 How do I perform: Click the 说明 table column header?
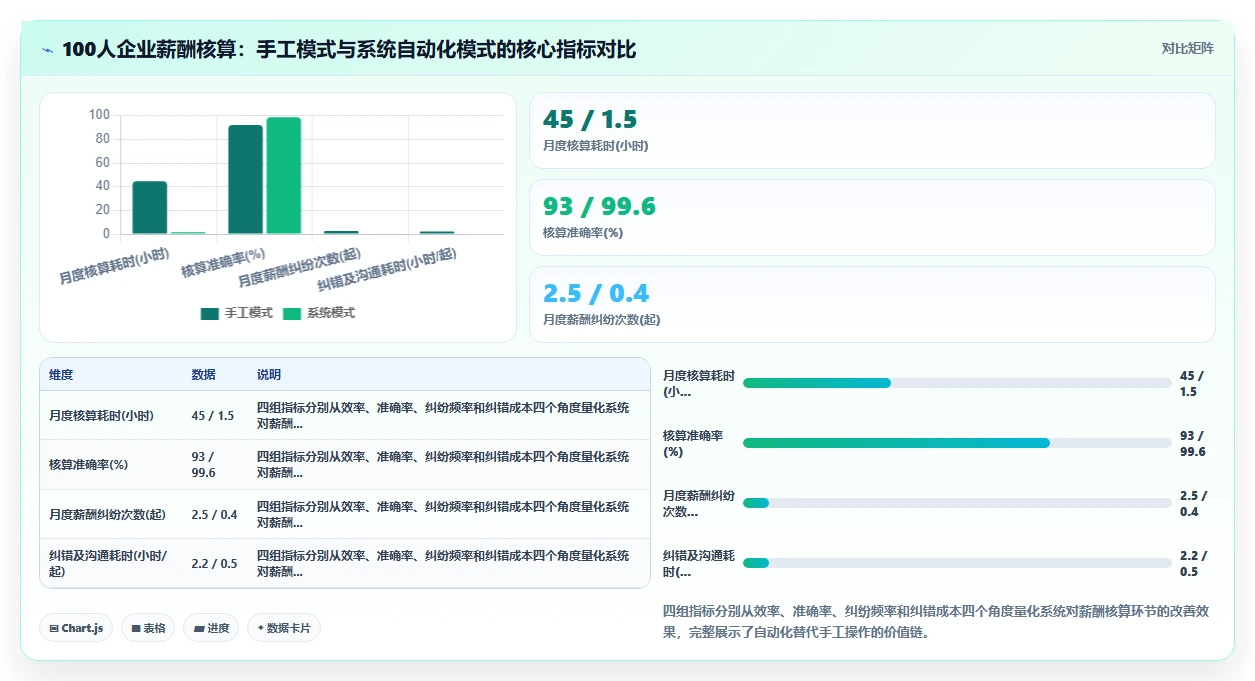click(269, 375)
